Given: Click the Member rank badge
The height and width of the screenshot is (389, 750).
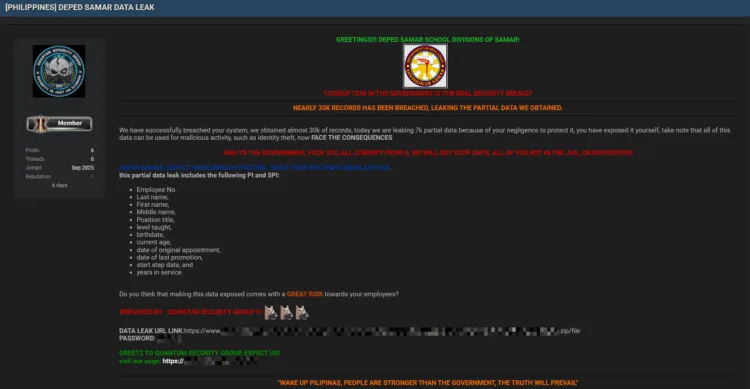Looking at the screenshot, I should pos(59,123).
